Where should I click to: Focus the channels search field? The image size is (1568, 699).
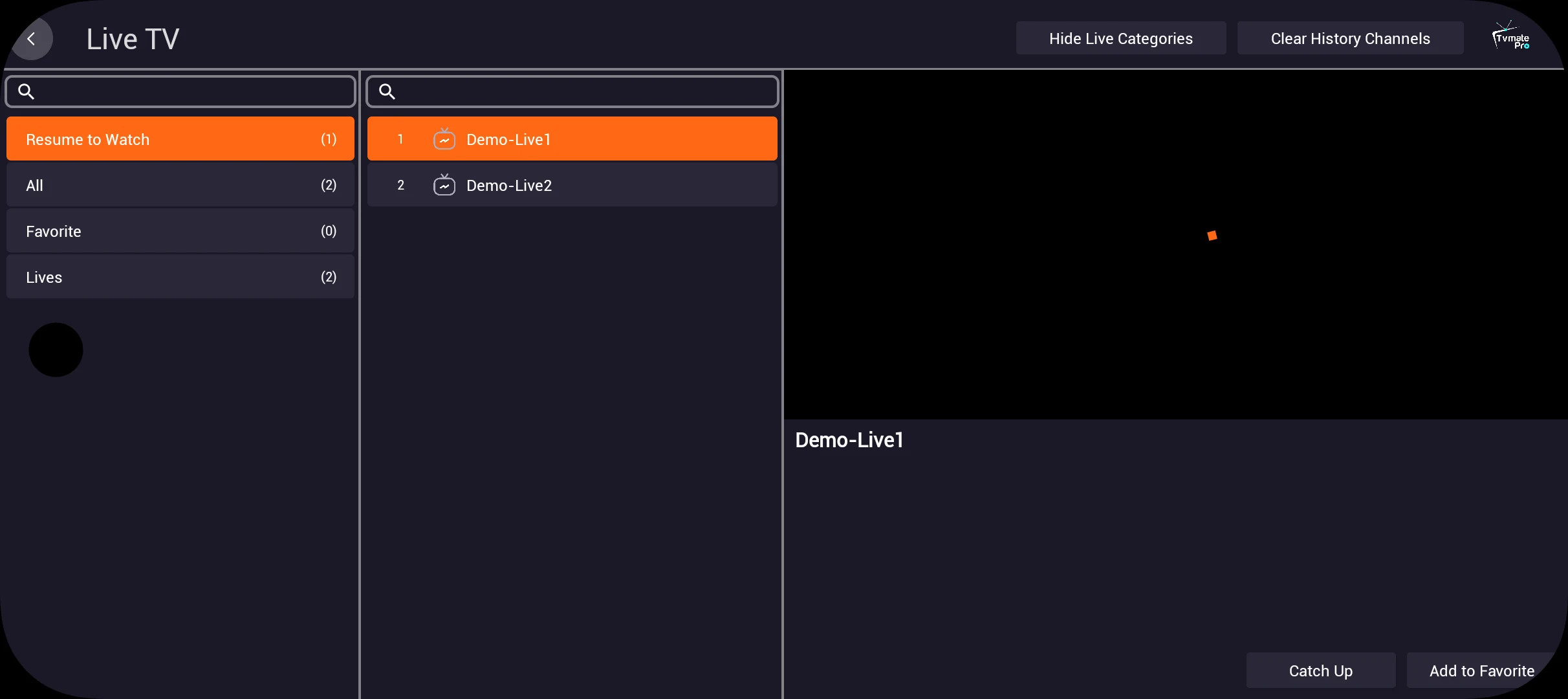pos(572,91)
